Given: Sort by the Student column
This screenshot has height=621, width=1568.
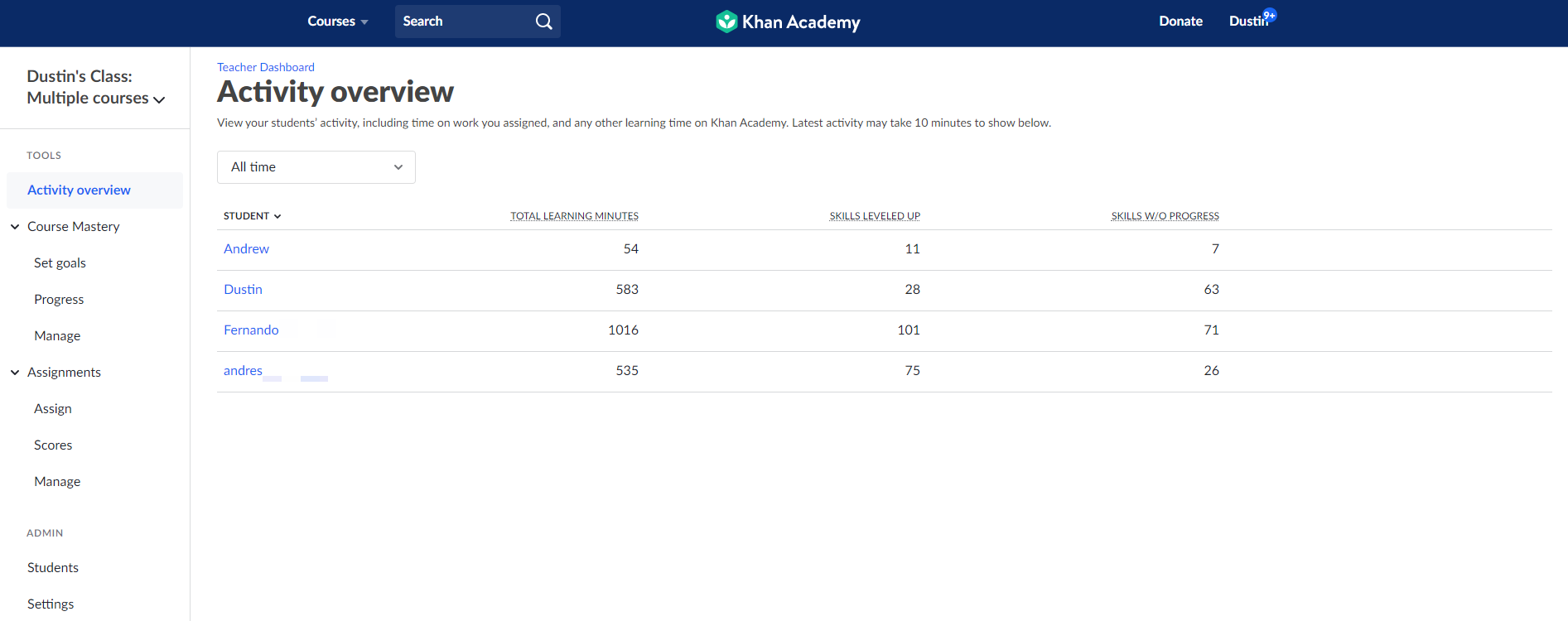Looking at the screenshot, I should coord(252,216).
